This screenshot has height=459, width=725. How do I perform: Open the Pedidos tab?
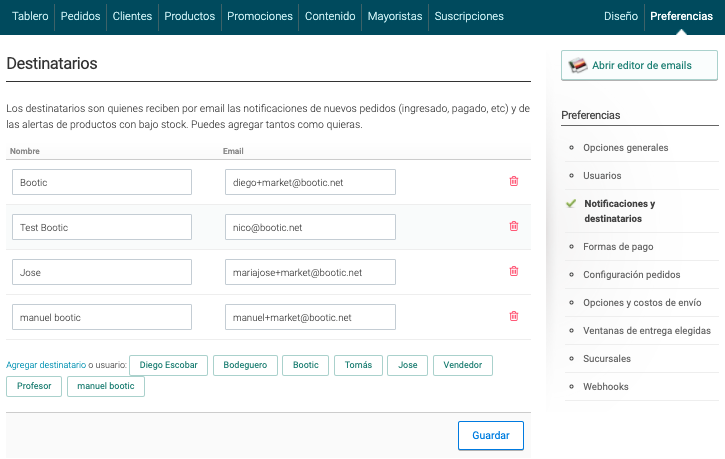click(x=80, y=16)
